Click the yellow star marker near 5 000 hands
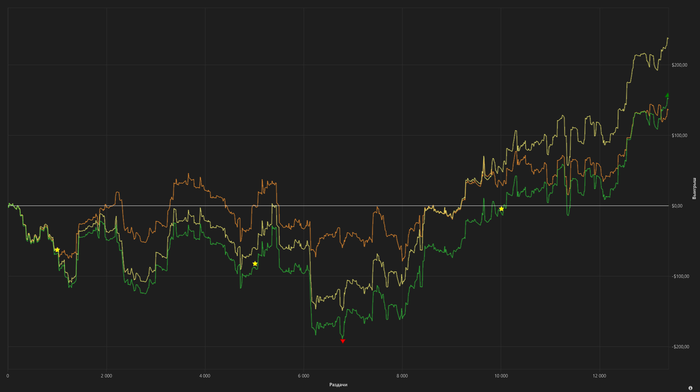 (x=255, y=264)
